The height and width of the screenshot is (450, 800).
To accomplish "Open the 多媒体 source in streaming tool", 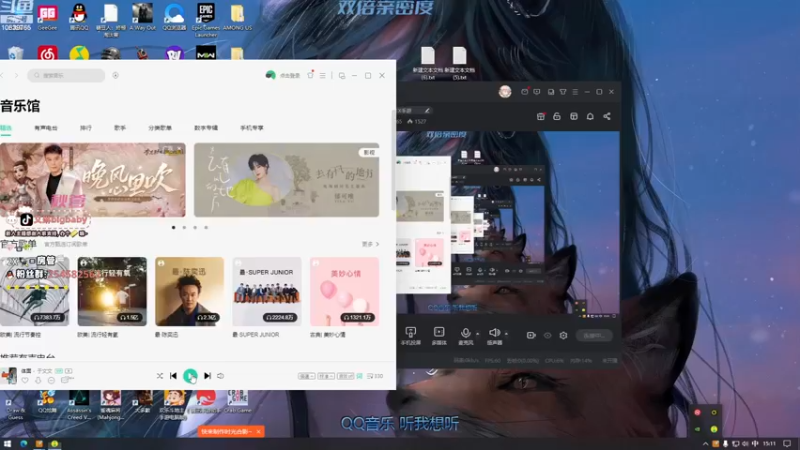I will pyautogui.click(x=439, y=336).
